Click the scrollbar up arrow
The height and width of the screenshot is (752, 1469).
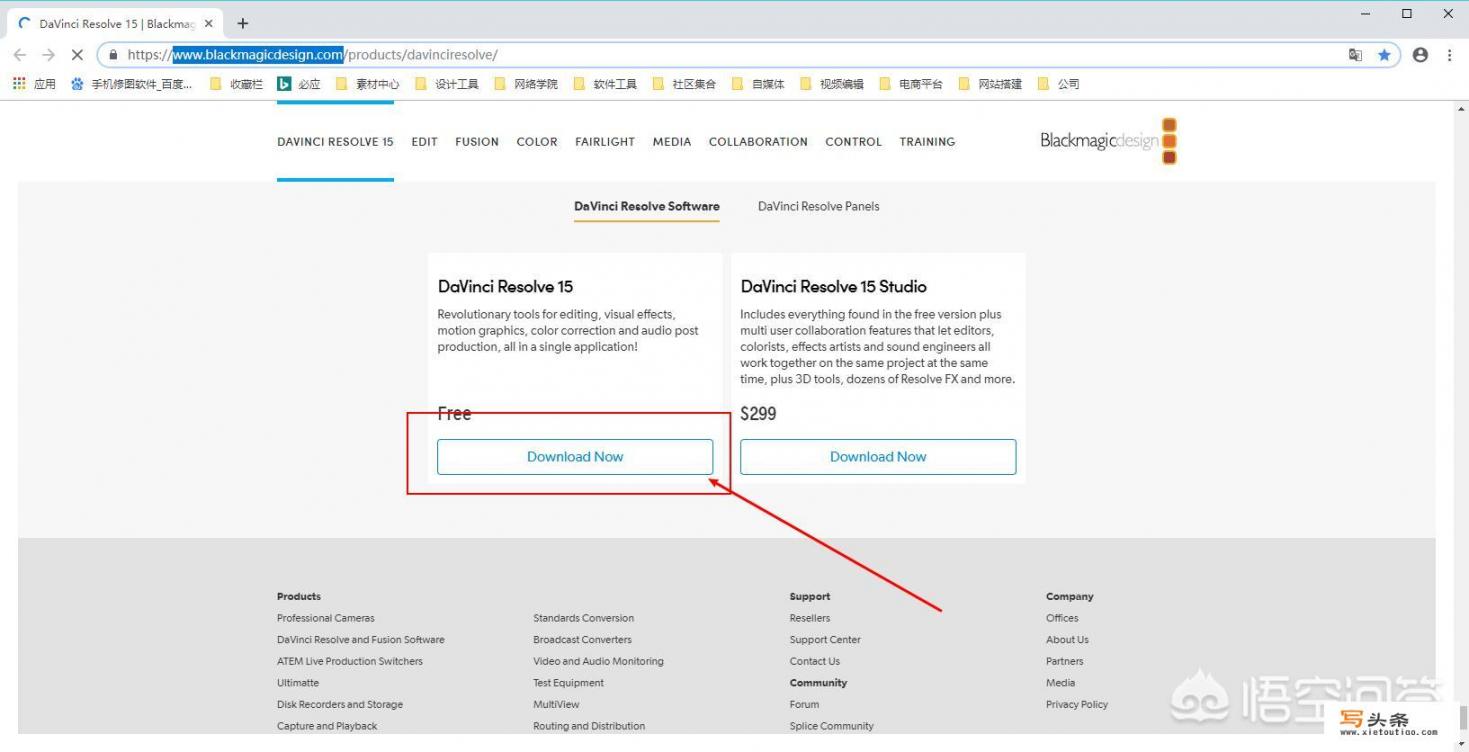coord(1461,108)
